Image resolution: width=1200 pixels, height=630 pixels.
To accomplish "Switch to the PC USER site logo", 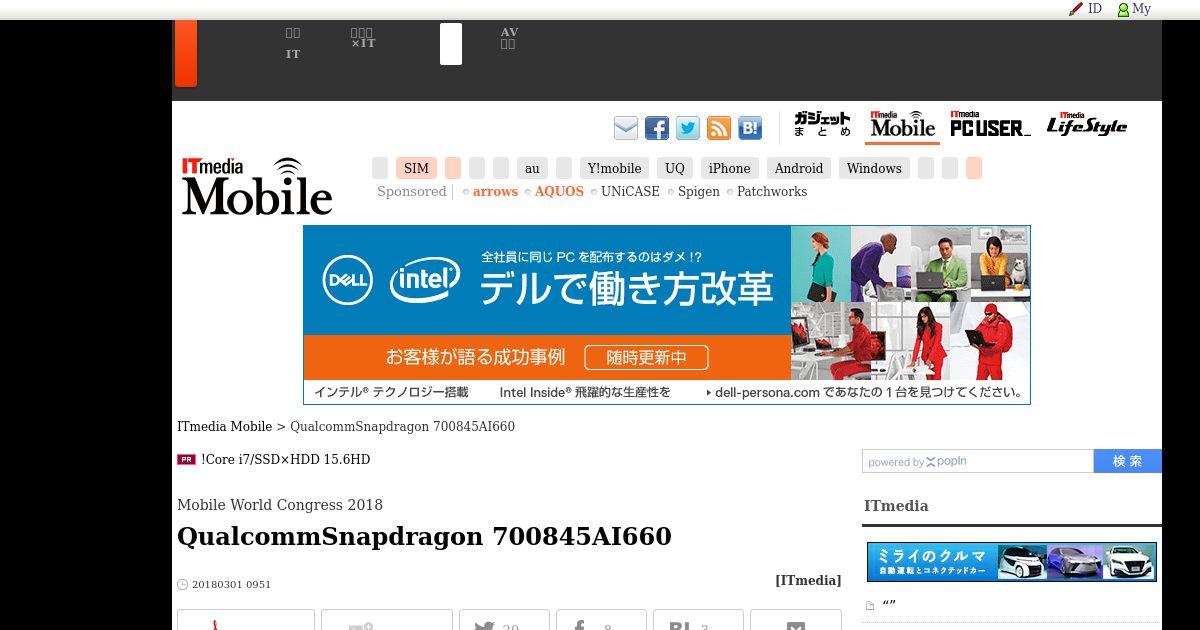I will click(990, 125).
